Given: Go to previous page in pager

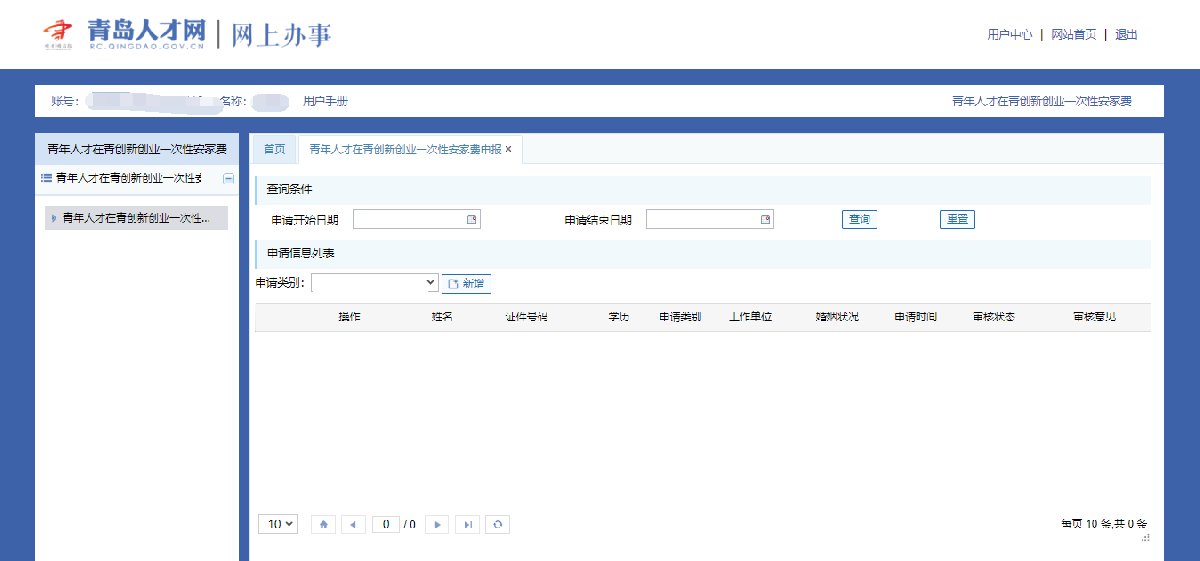Looking at the screenshot, I should pyautogui.click(x=353, y=524).
